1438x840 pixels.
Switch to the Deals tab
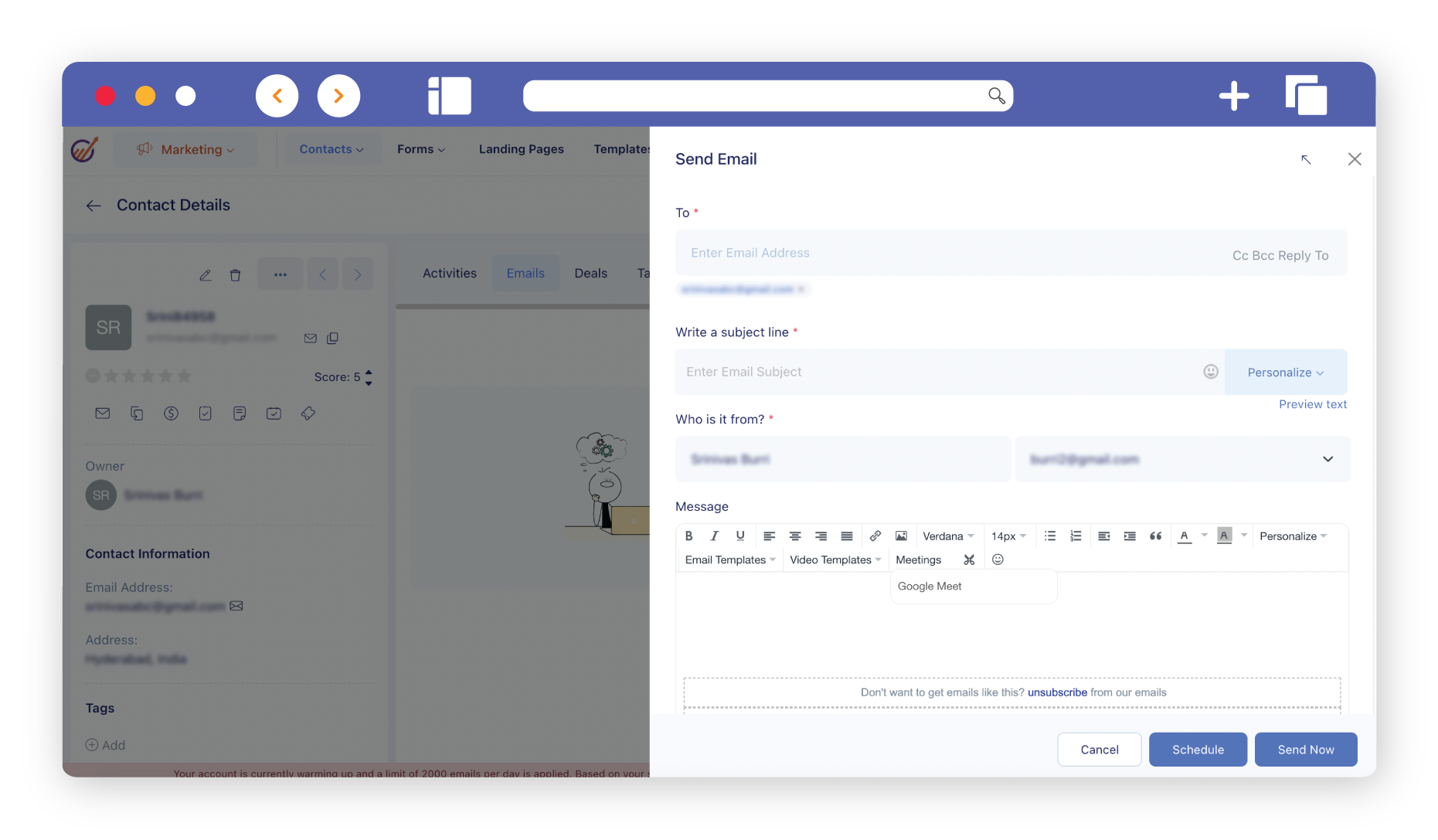[591, 274]
